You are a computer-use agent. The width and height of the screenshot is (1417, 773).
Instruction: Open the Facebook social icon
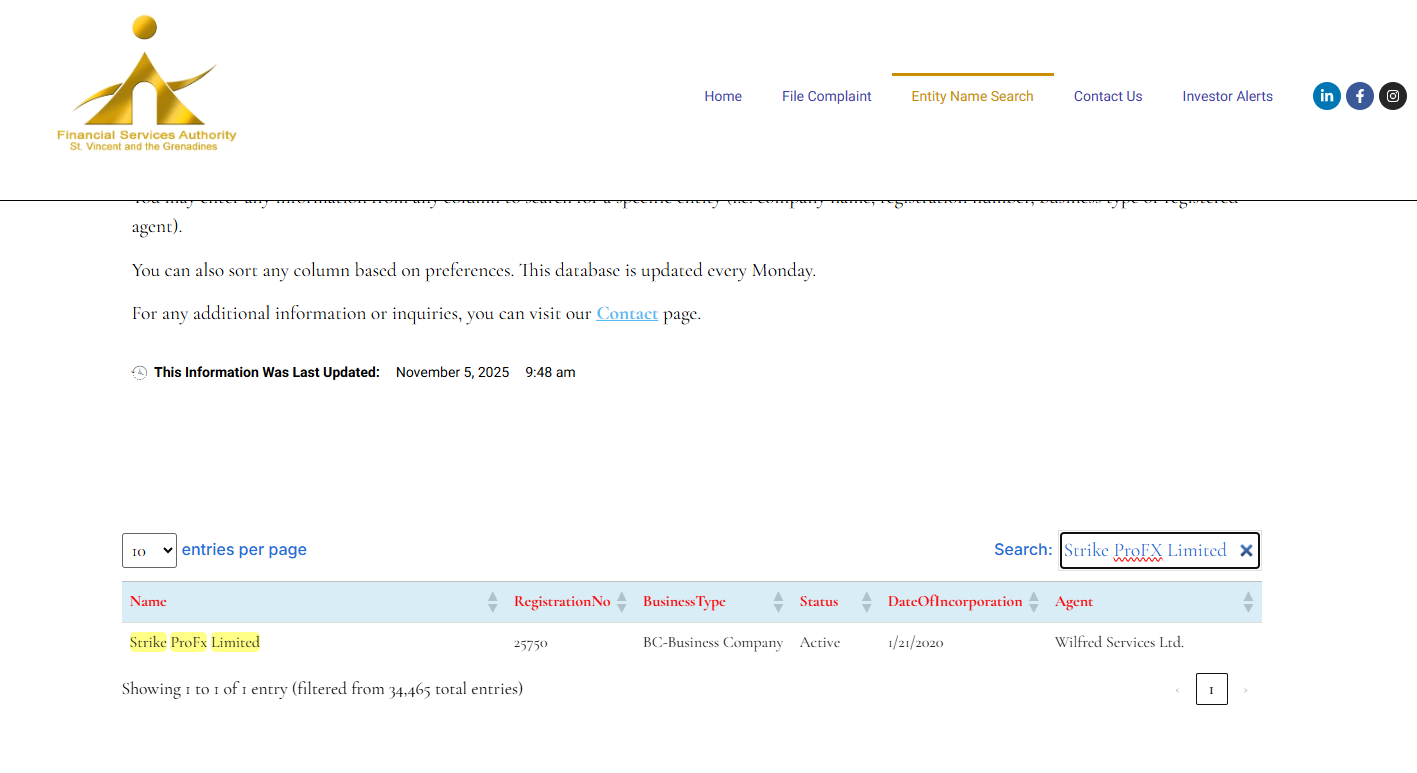click(x=1360, y=96)
